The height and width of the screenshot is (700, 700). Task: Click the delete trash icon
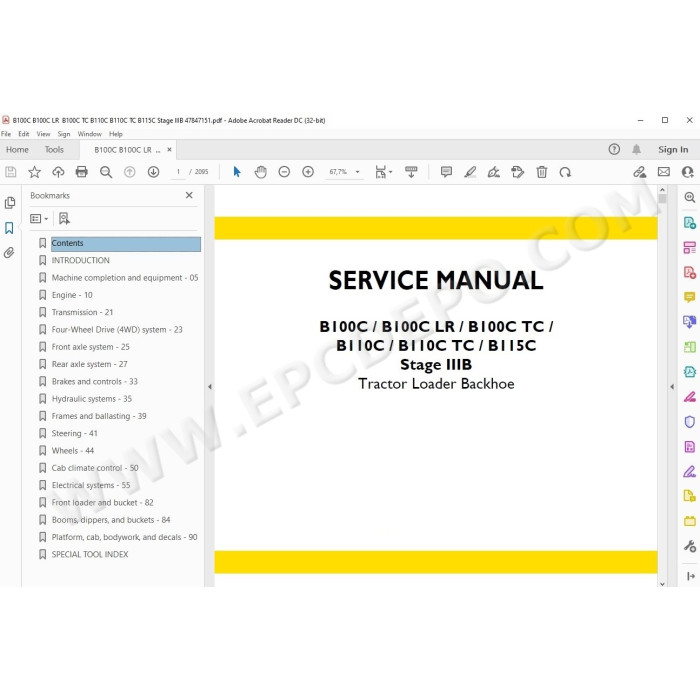tap(542, 172)
